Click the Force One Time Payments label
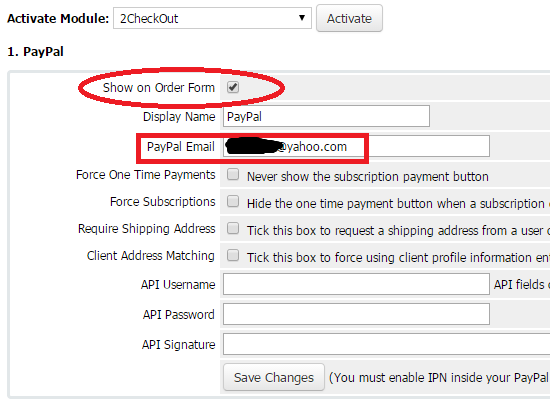Screen dimensions: 550x417 (146, 175)
